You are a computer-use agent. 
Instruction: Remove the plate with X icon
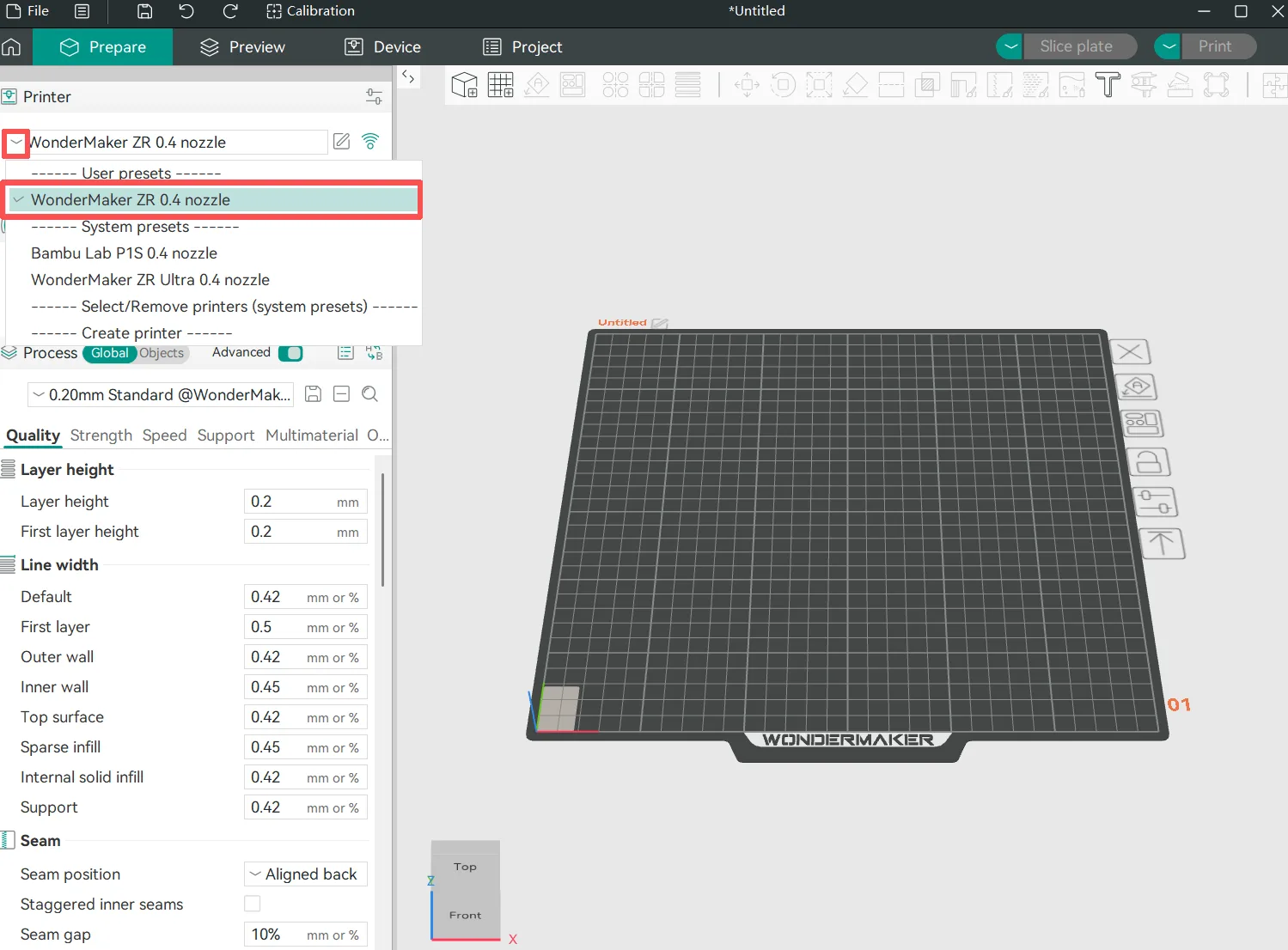pyautogui.click(x=1131, y=351)
